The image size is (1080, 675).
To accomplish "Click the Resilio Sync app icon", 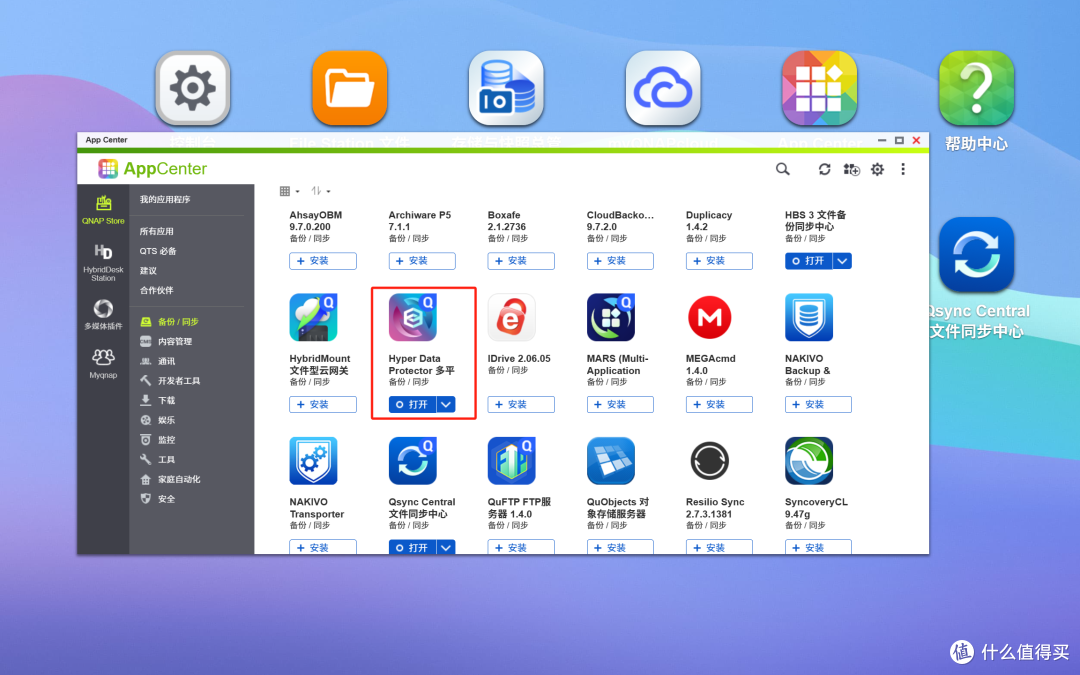I will pos(710,461).
